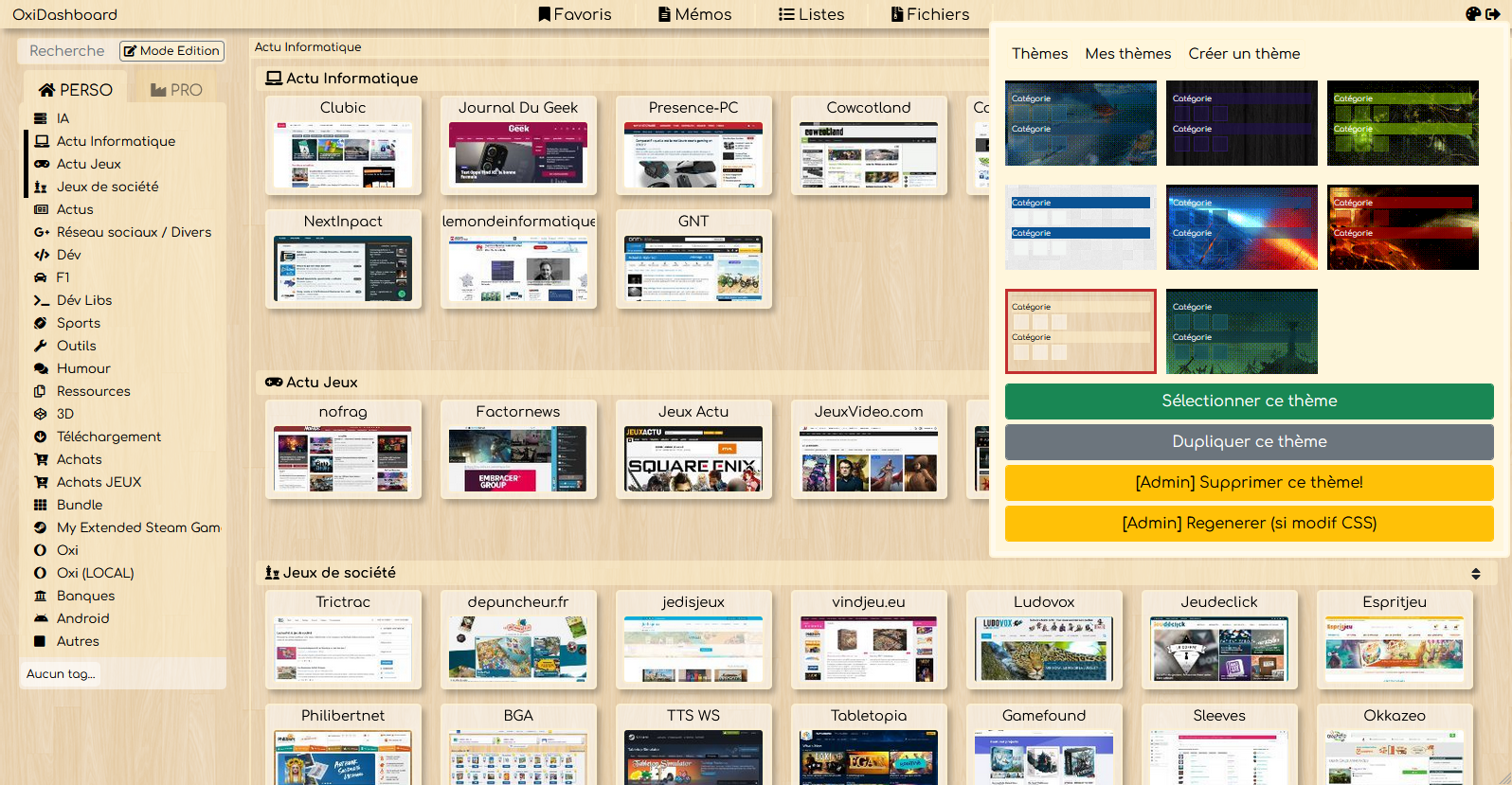
Task: Click the cart icon for Achats
Action: click(42, 459)
